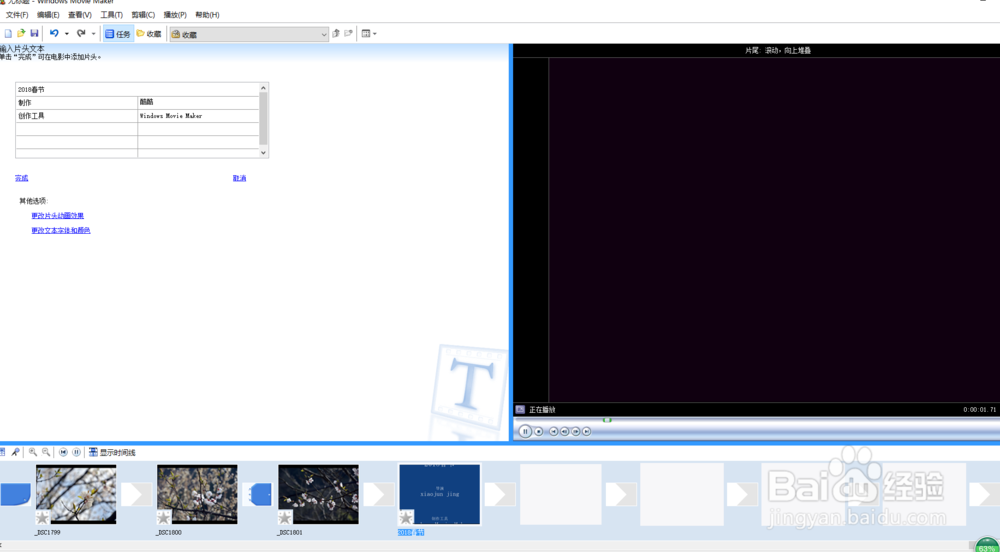Go back to previous clip in preview
1000x552 pixels.
554,432
